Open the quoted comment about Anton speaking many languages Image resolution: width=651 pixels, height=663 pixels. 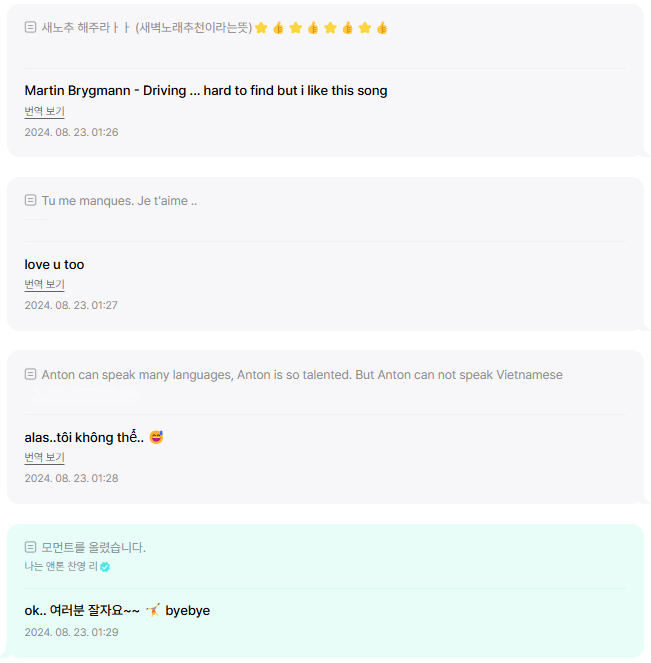pyautogui.click(x=301, y=375)
